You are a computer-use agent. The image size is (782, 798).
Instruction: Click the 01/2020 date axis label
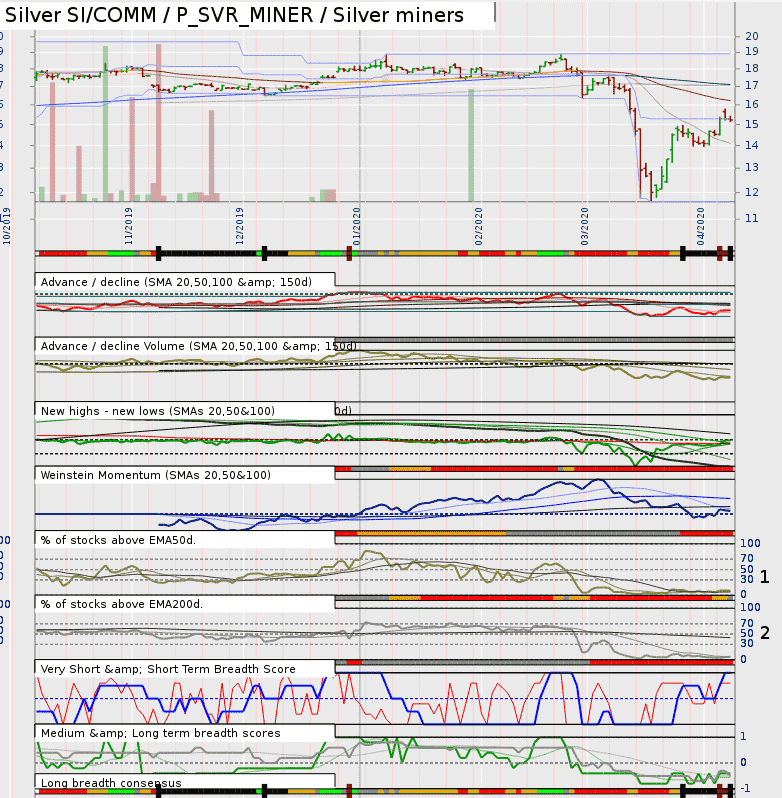point(357,226)
